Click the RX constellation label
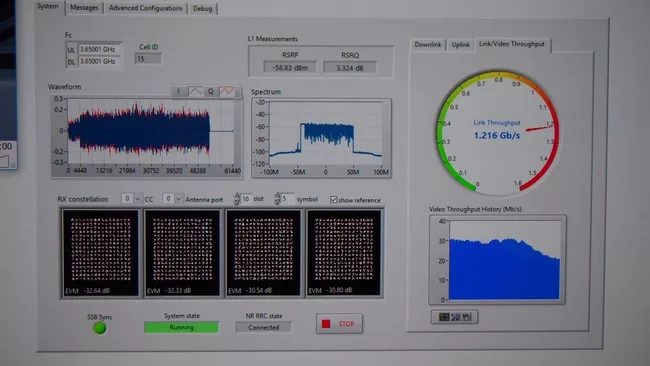The image size is (650, 366). tap(83, 199)
